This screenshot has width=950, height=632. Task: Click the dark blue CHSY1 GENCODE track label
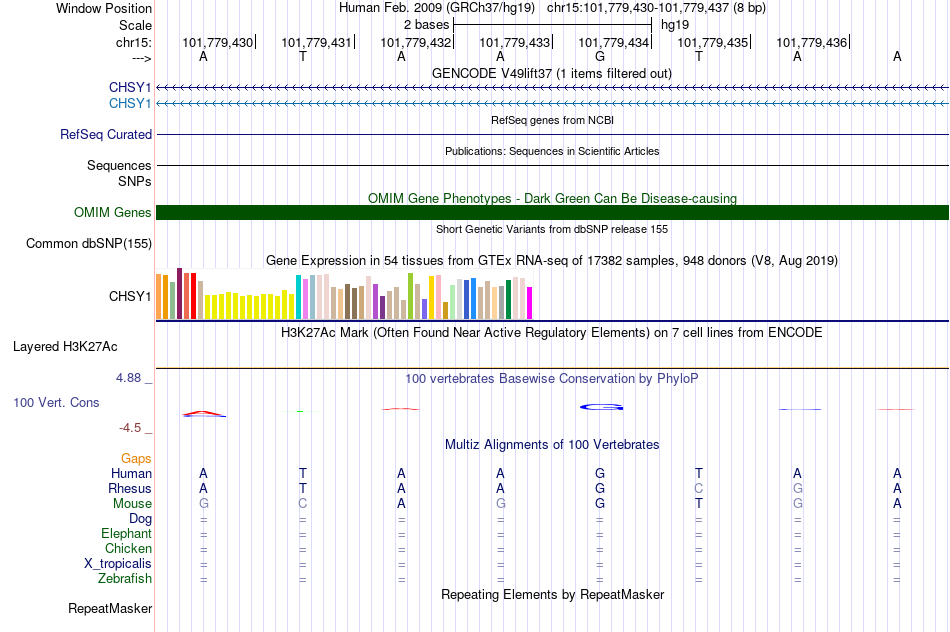(130, 87)
